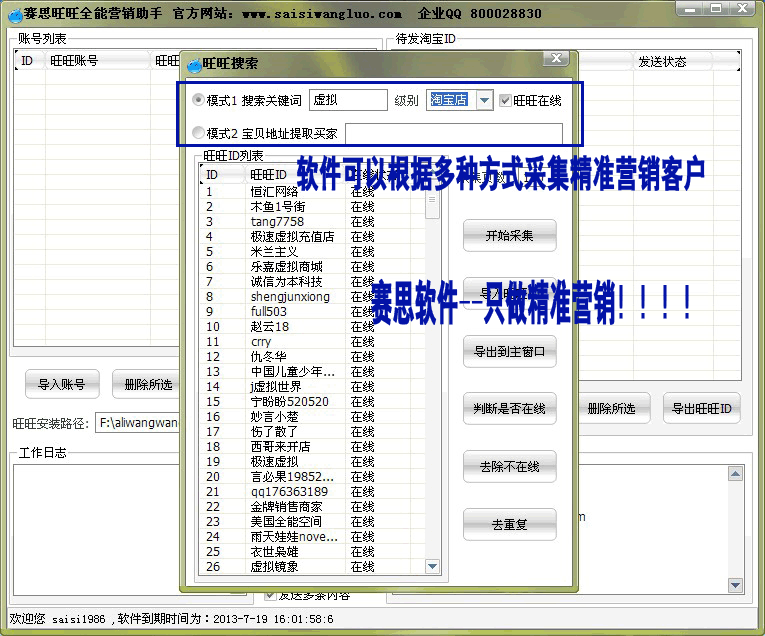Select row 乐嘉虚拟商城

[x=312, y=267]
